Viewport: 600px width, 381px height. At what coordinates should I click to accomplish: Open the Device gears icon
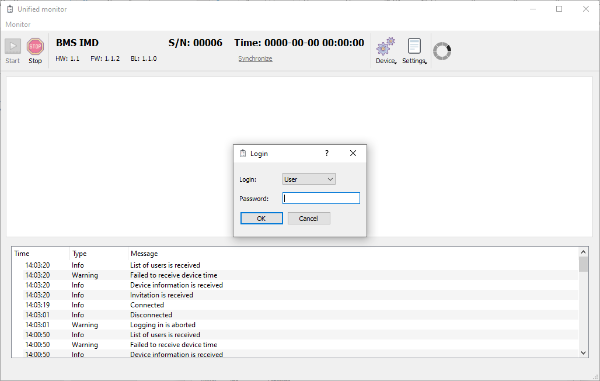pyautogui.click(x=385, y=46)
